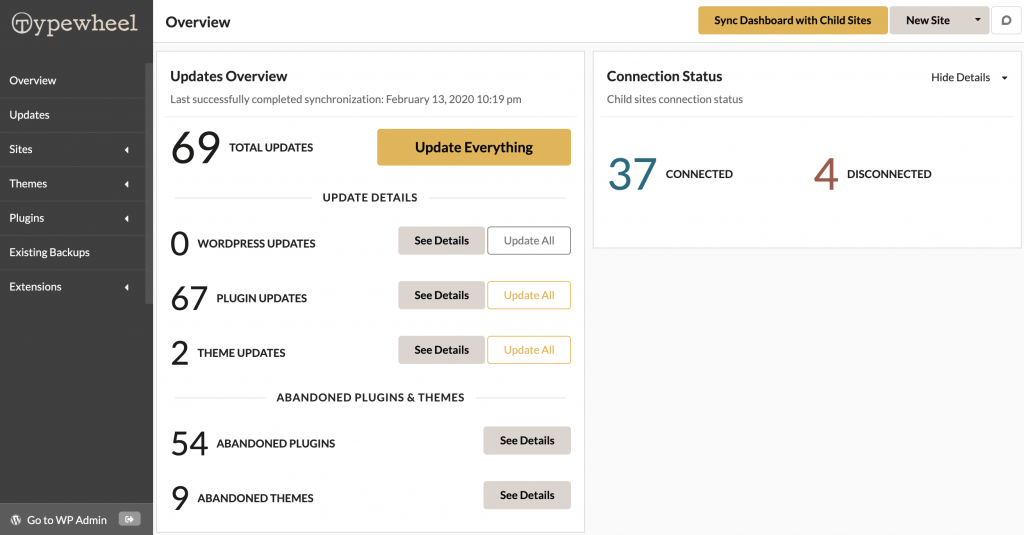The height and width of the screenshot is (535, 1024).
Task: Click Sync Dashboard with Child Sites
Action: 793,20
